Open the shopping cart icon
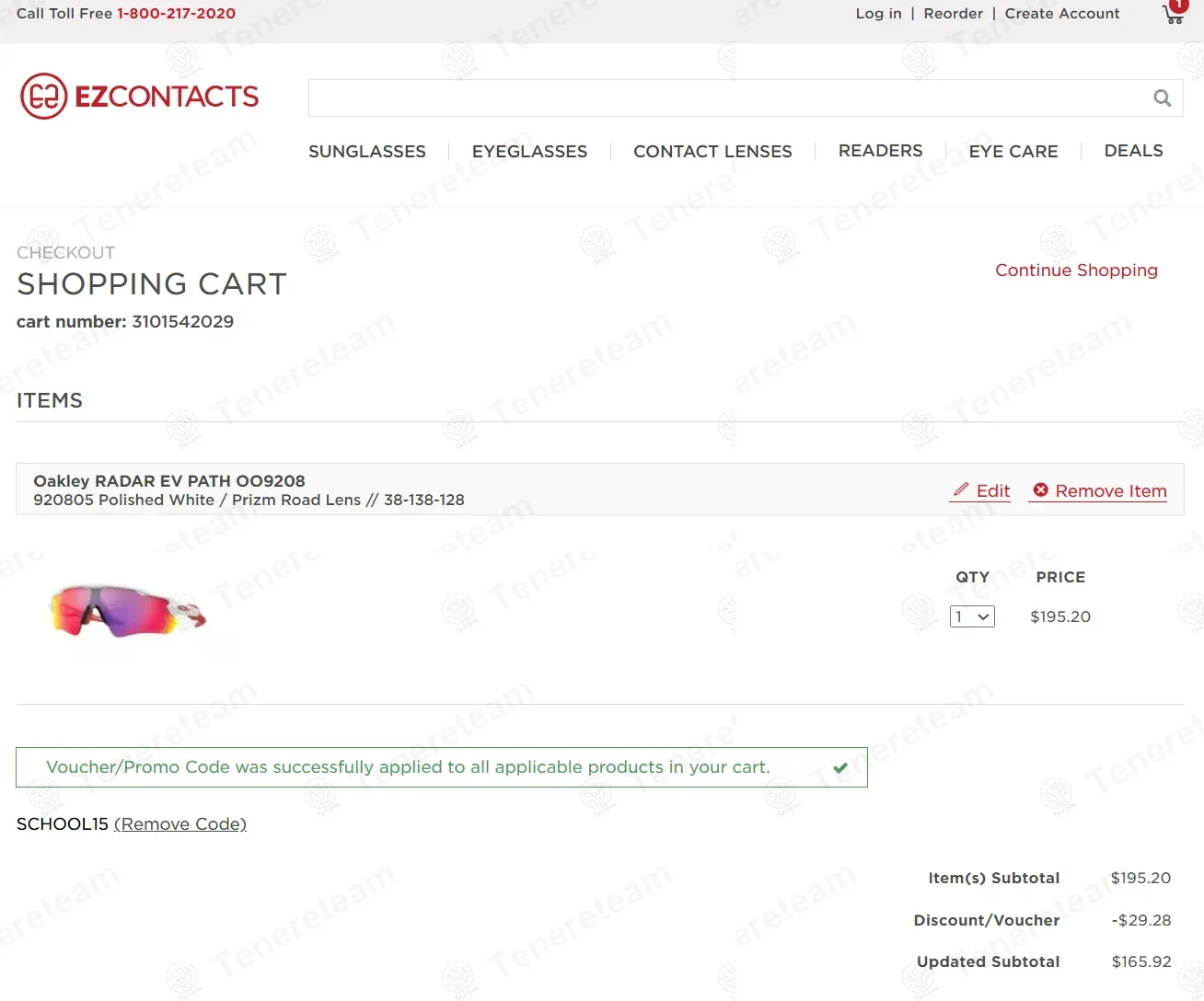 point(1174,14)
